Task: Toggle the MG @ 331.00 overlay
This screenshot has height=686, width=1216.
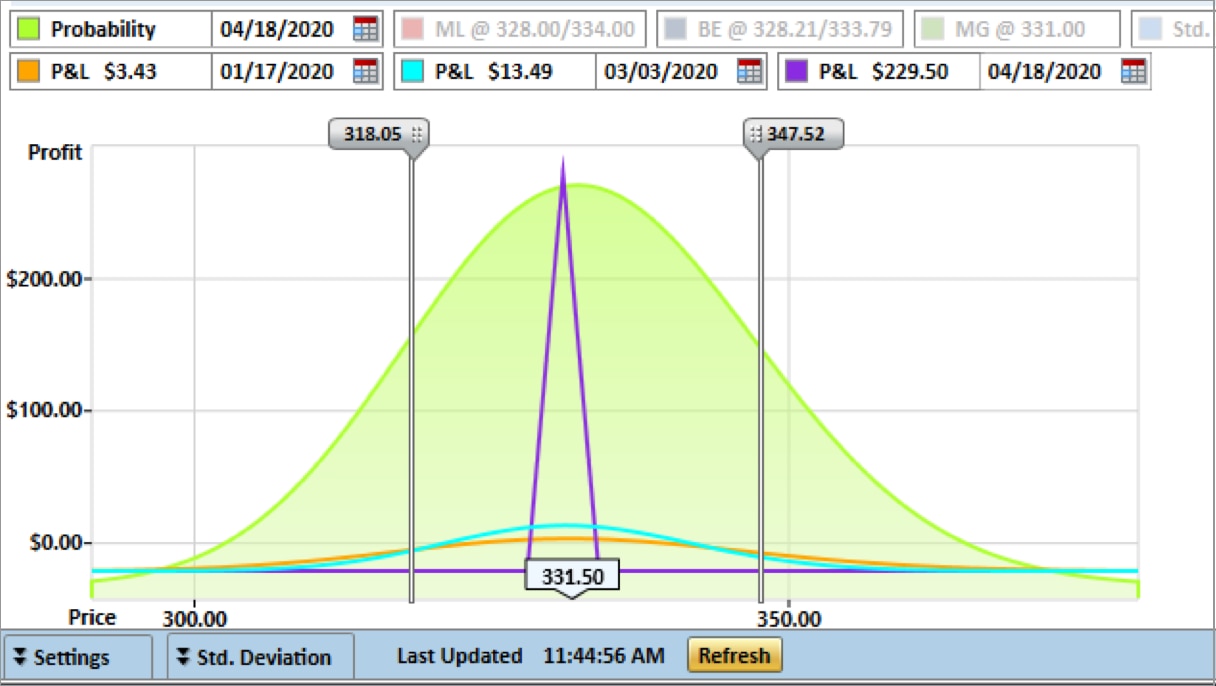Action: pyautogui.click(x=1017, y=29)
